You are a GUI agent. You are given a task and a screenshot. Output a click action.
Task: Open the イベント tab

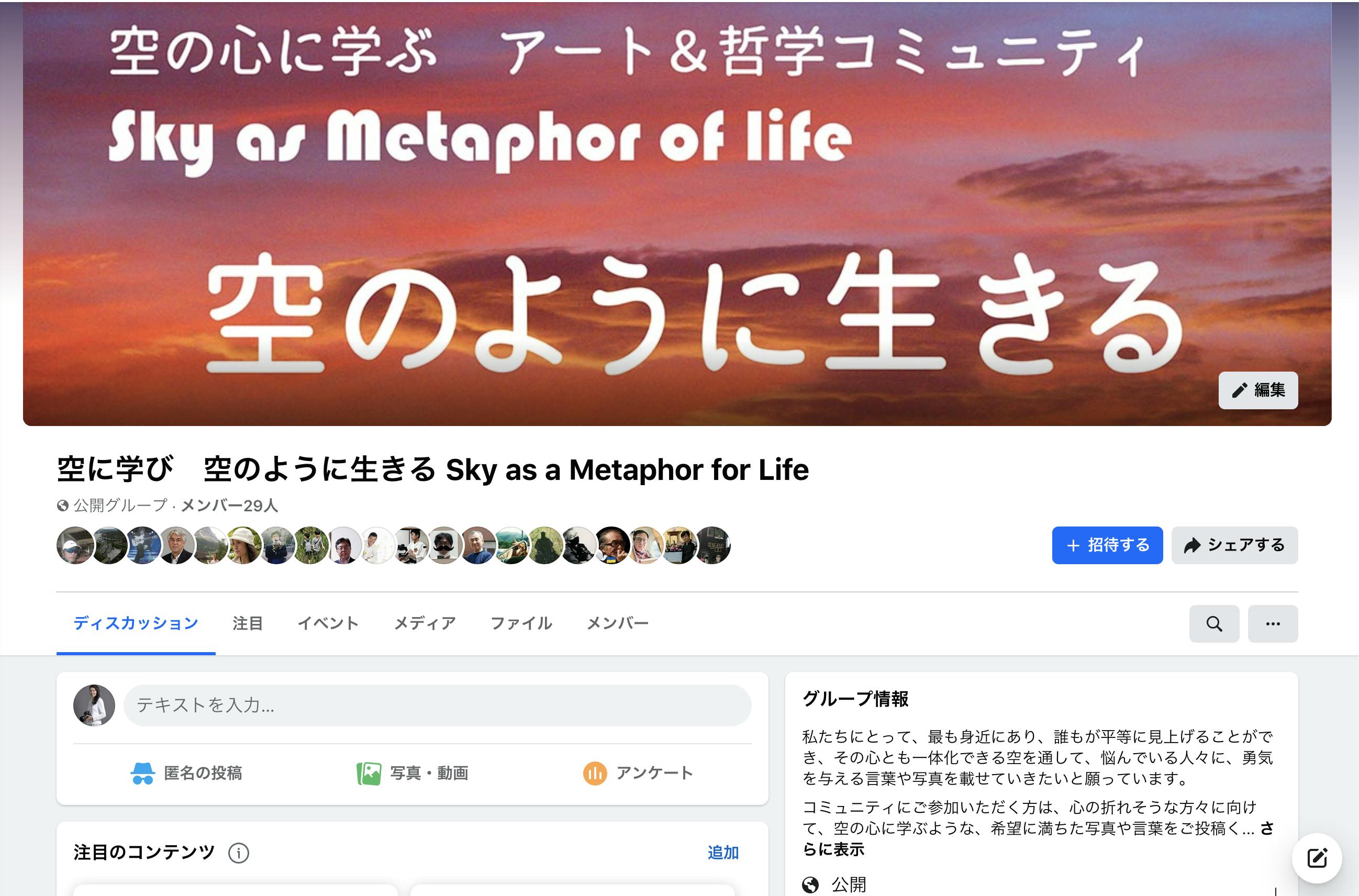(x=328, y=623)
